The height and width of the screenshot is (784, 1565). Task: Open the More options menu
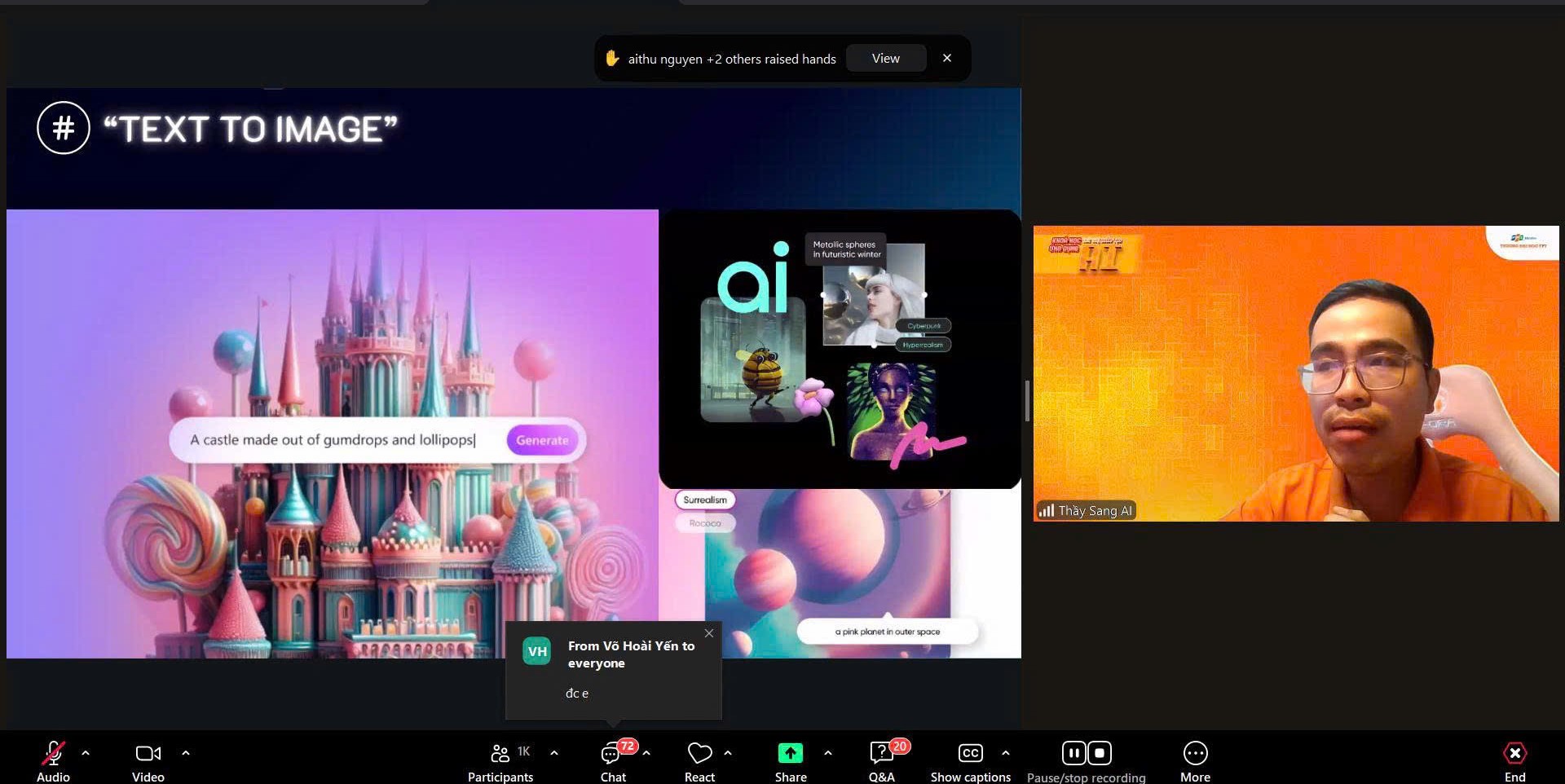click(1195, 753)
